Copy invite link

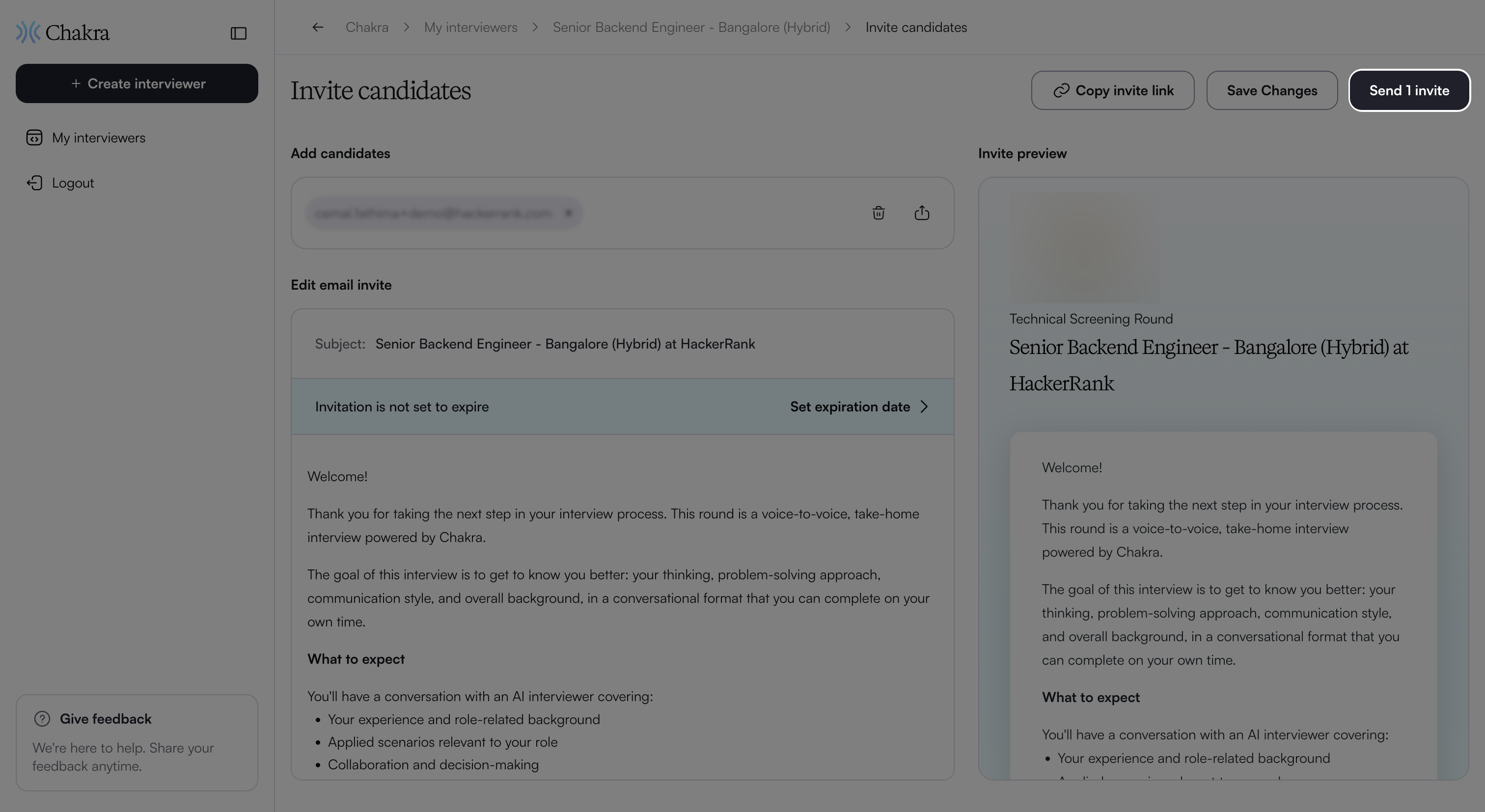point(1113,90)
